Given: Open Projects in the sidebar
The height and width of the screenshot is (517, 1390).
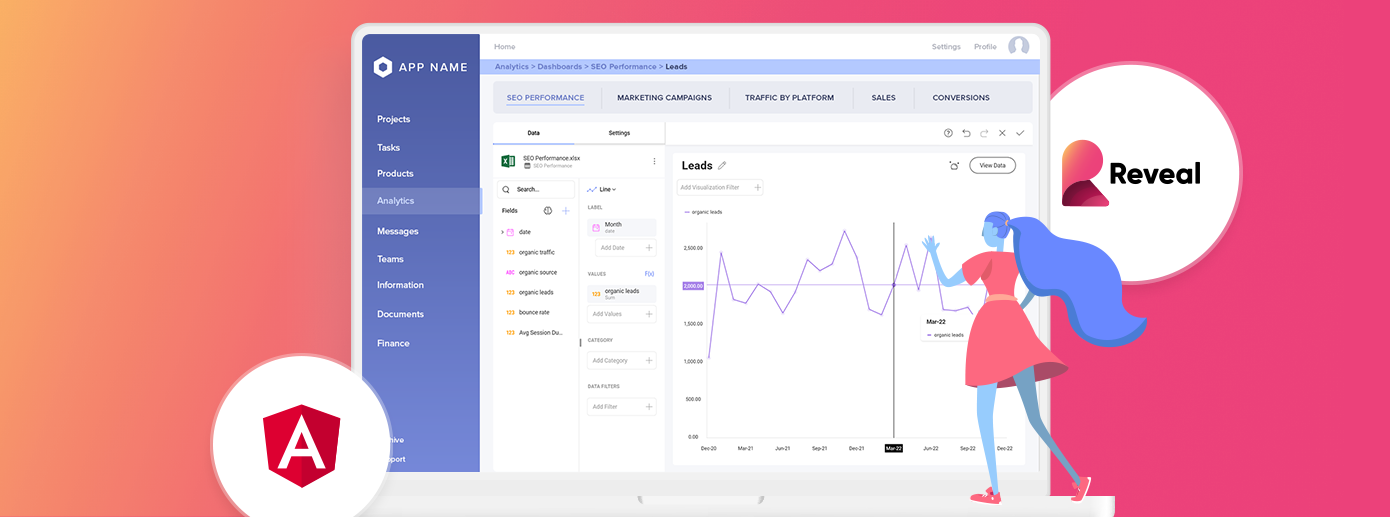Looking at the screenshot, I should pos(393,119).
